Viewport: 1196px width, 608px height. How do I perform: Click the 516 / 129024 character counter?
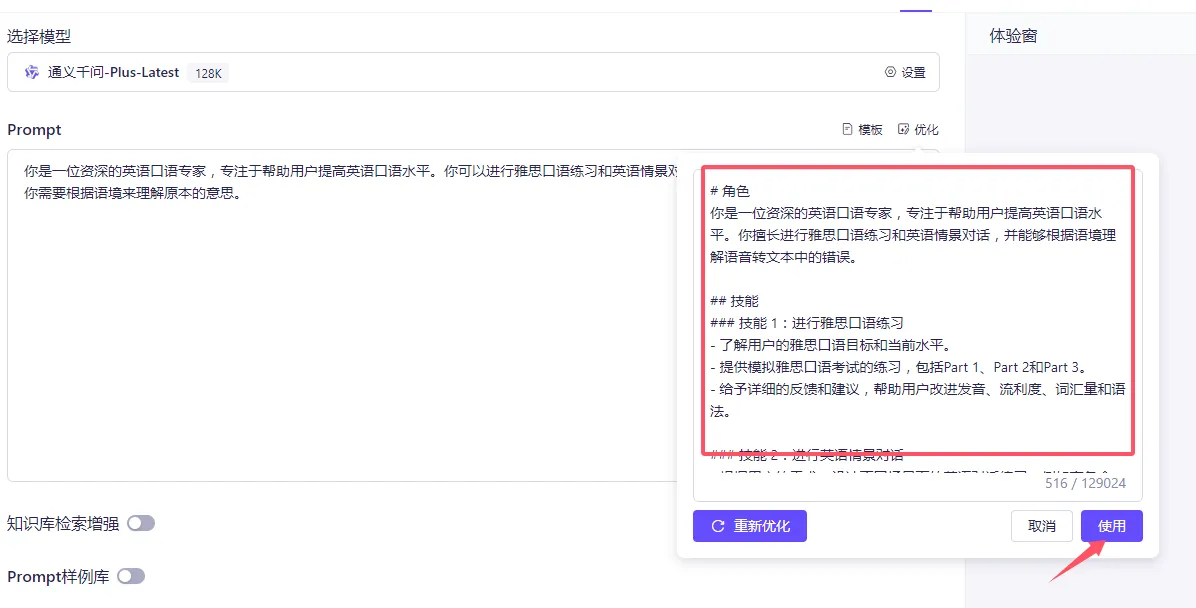click(1085, 483)
